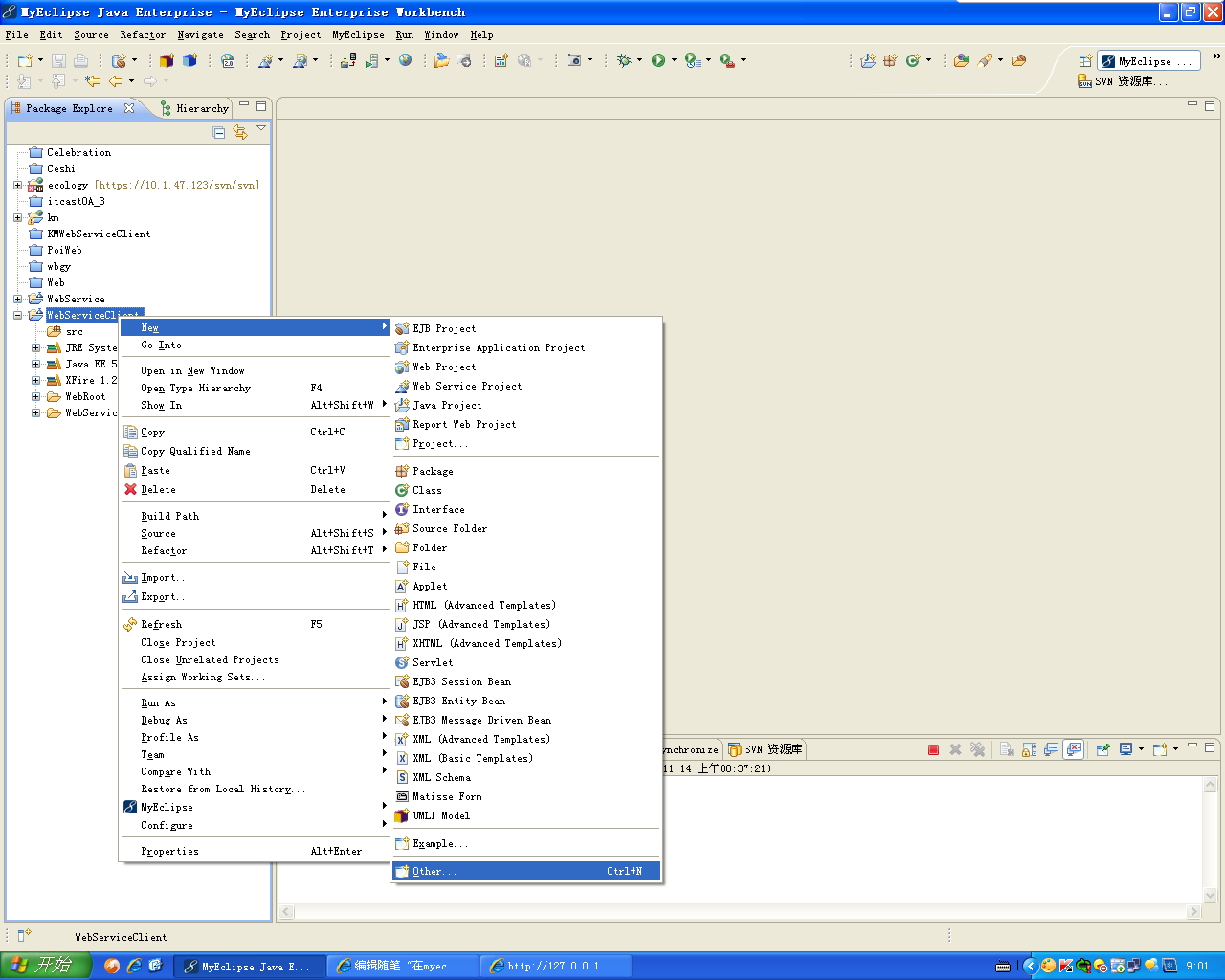Click the console horizontal scrollbar right arrow

pyautogui.click(x=1193, y=912)
